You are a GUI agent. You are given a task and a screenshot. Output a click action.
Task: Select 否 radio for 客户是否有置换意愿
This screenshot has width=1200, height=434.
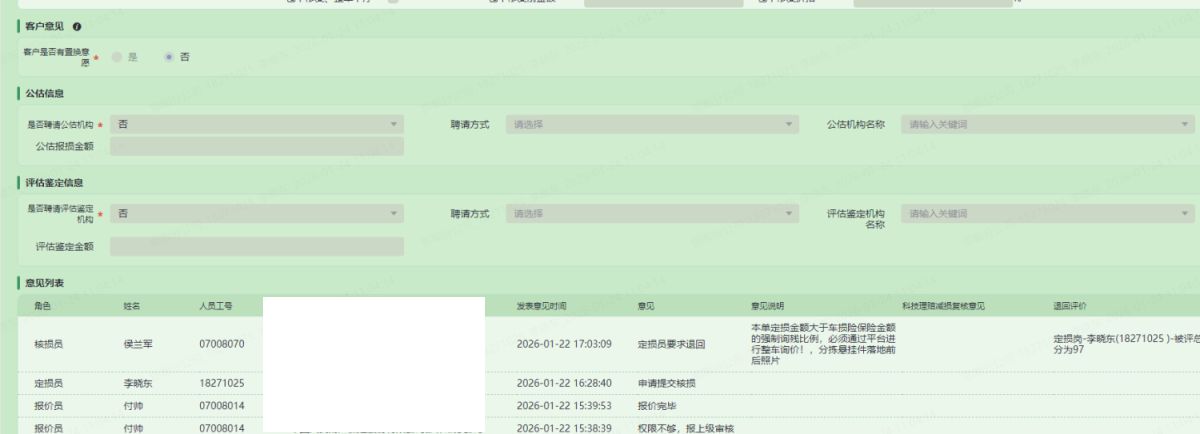tap(168, 57)
